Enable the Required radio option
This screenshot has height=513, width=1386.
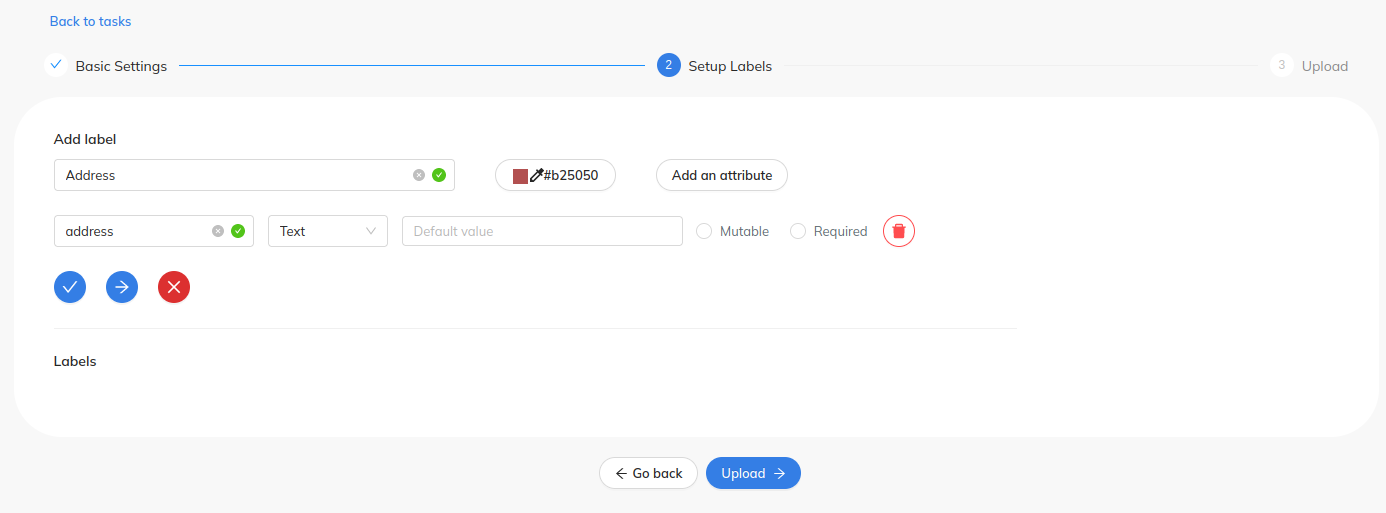798,231
